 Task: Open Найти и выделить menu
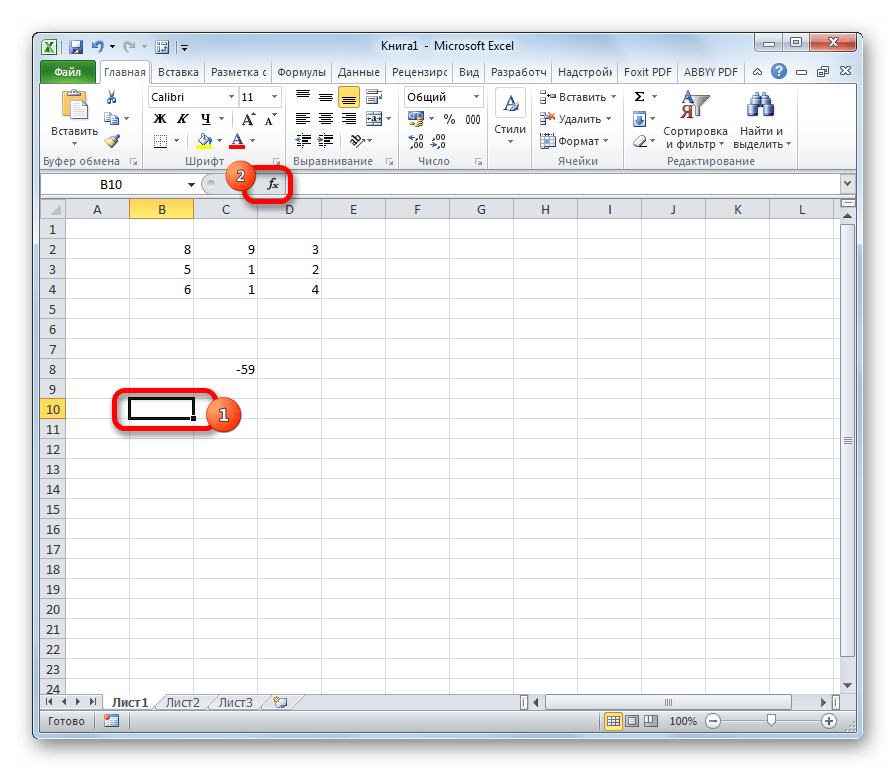click(762, 120)
